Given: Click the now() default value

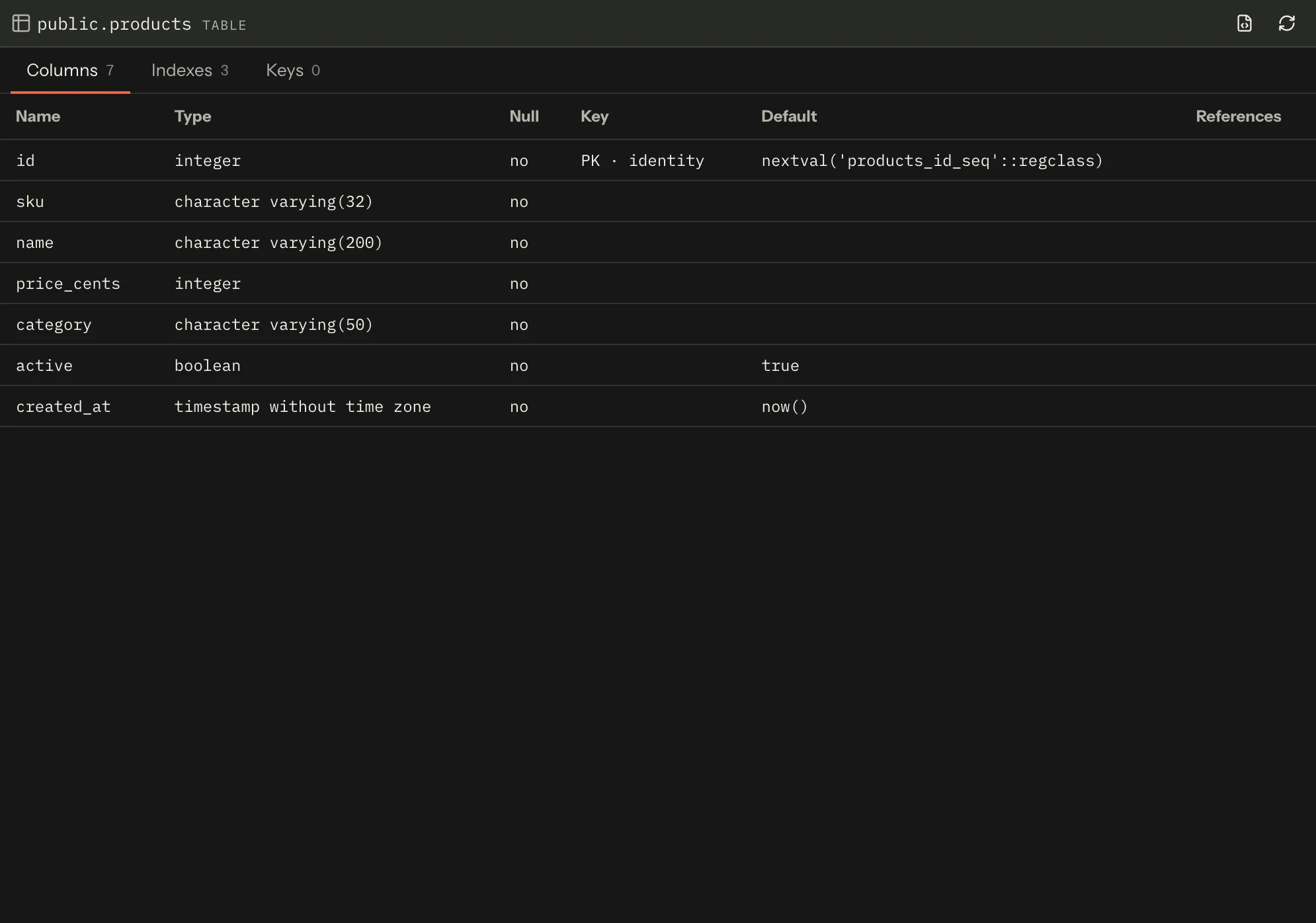Looking at the screenshot, I should [x=784, y=407].
